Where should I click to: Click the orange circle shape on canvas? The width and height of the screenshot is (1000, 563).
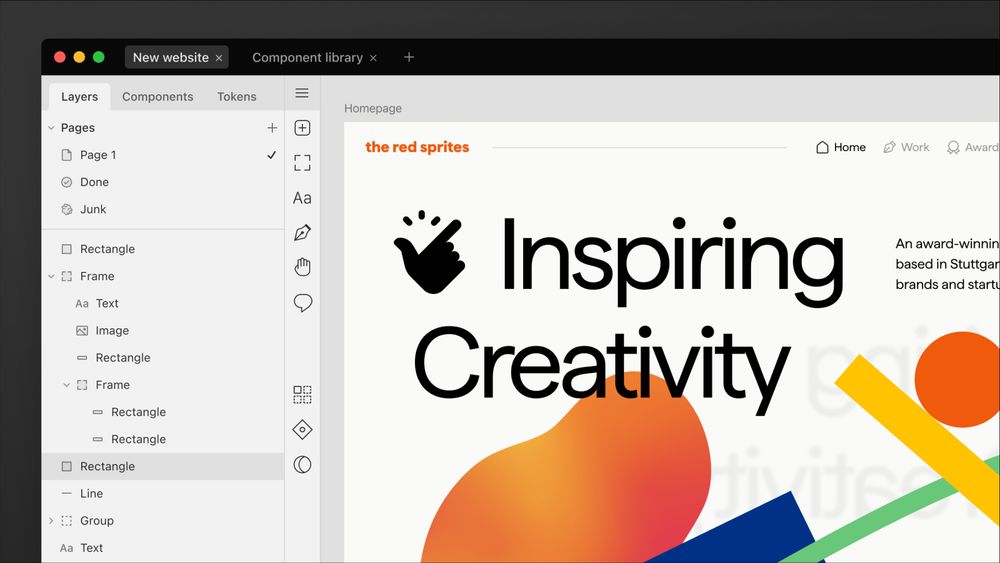957,379
